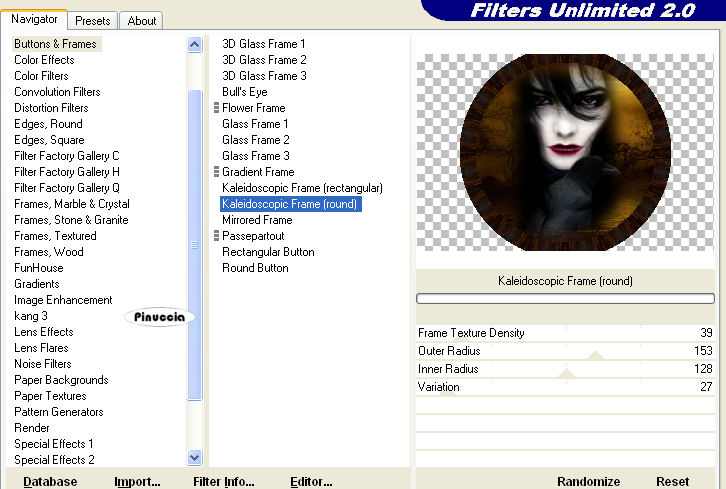Click the category list scrollbar thumb
Viewport: 726px width, 489px height.
coord(195,245)
